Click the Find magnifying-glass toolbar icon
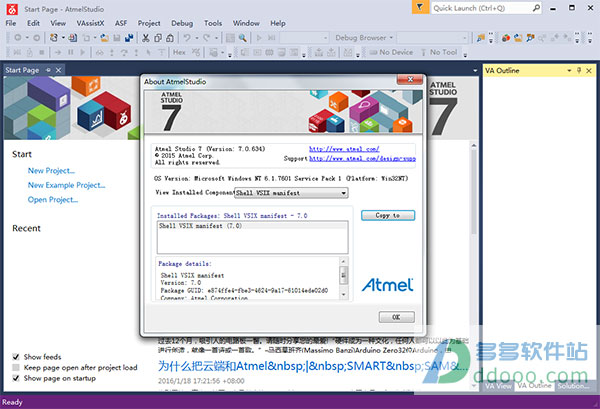 [x=243, y=37]
